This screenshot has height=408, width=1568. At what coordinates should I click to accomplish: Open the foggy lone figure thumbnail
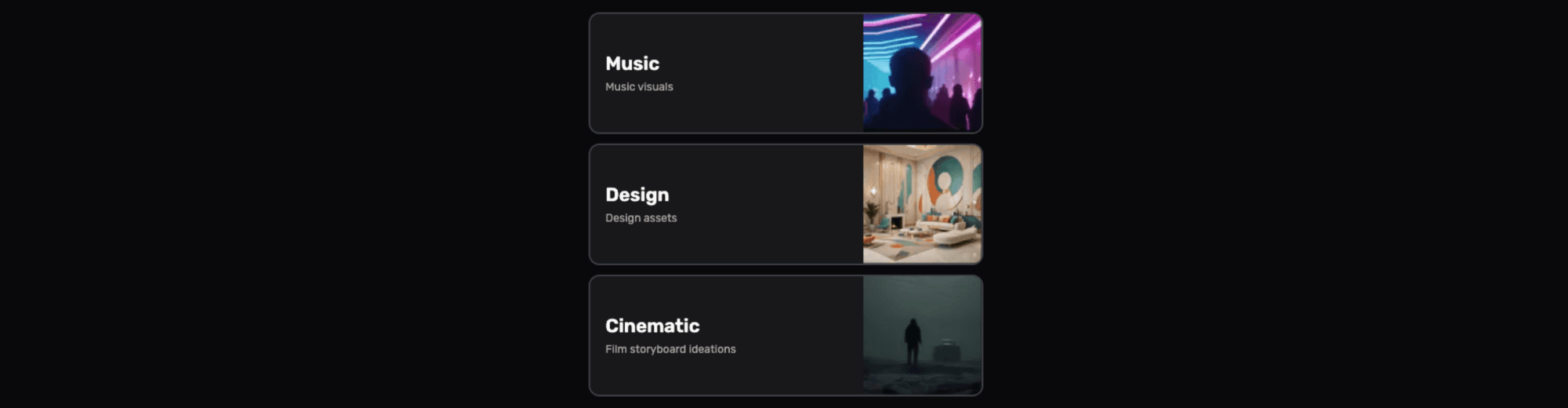click(922, 335)
